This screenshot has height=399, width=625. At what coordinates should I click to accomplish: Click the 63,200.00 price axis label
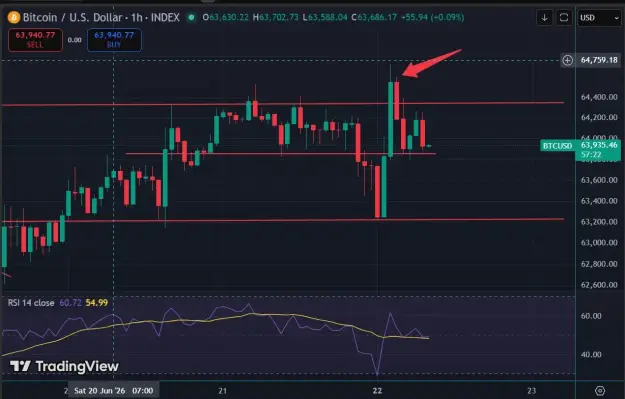tap(599, 222)
